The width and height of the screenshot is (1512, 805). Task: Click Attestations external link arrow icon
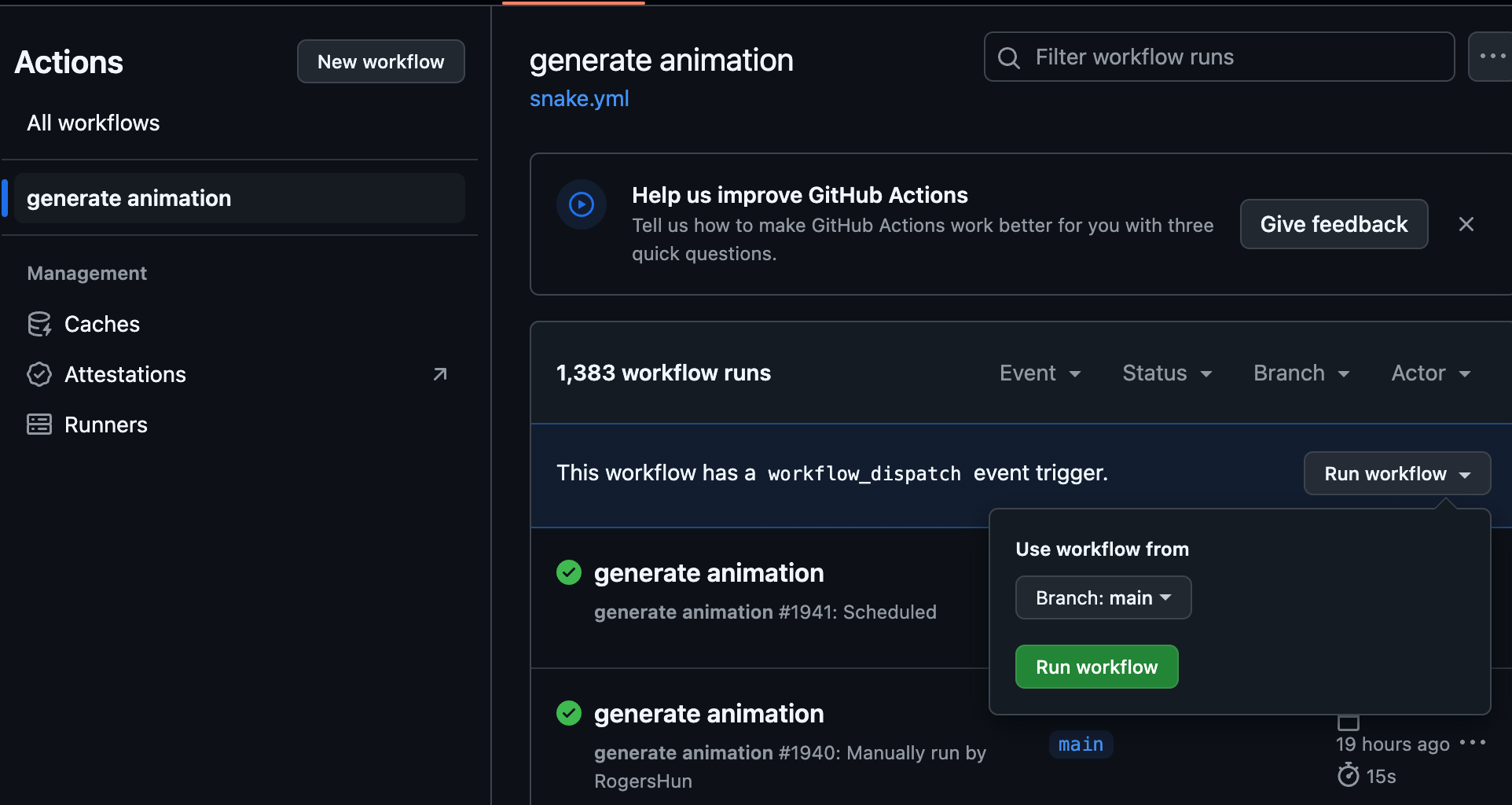point(440,374)
